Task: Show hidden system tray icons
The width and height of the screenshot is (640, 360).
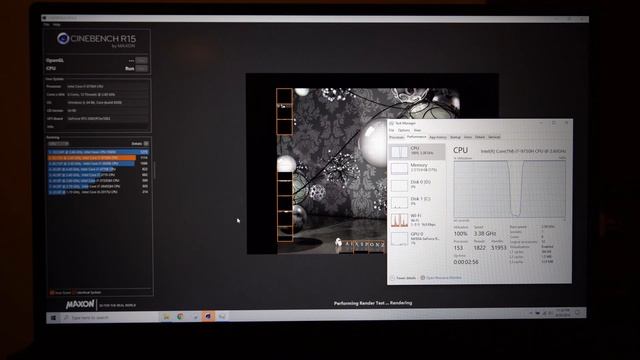Action: (x=531, y=313)
